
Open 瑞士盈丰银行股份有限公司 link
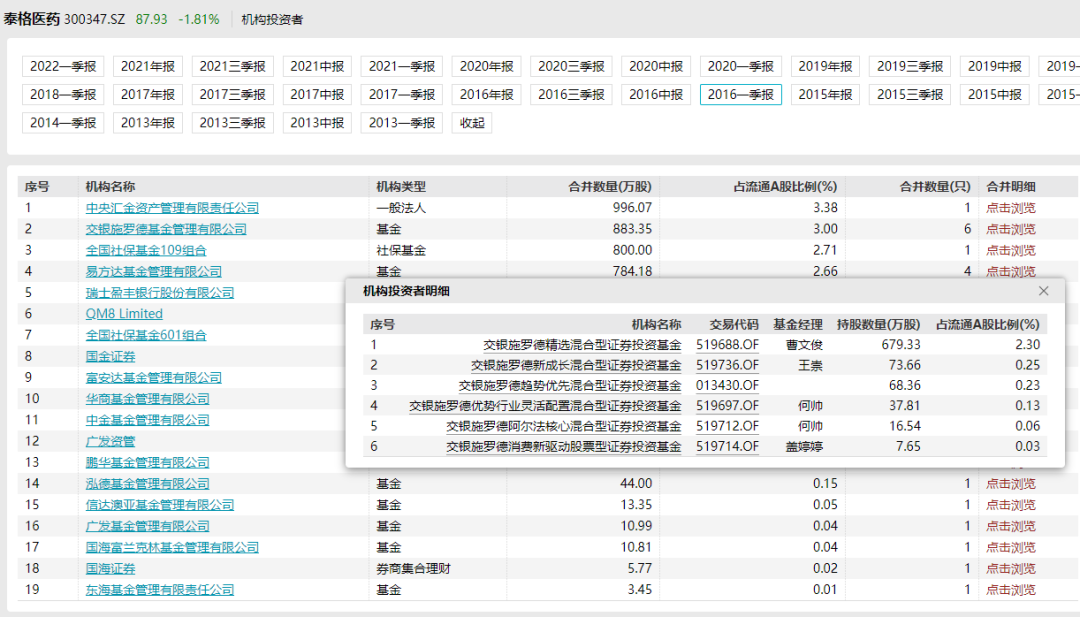coord(160,293)
